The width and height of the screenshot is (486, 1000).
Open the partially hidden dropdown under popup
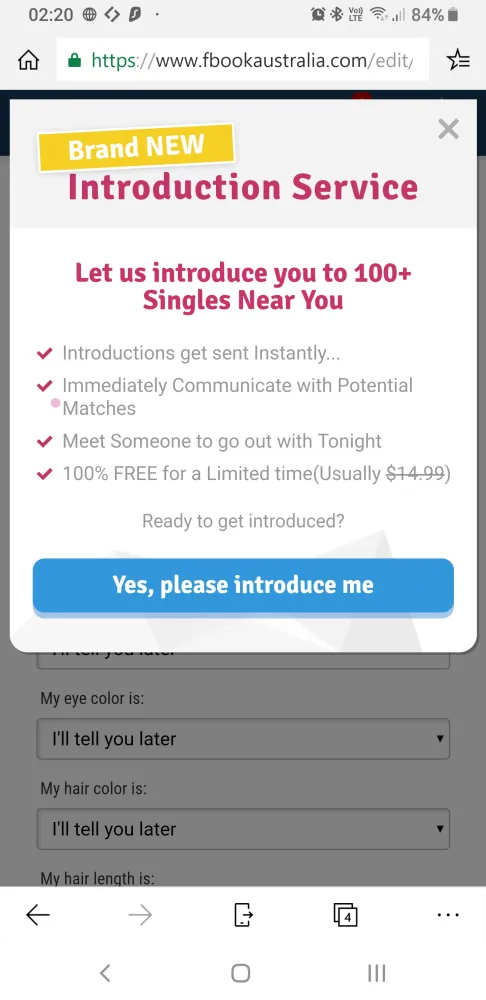[243, 659]
